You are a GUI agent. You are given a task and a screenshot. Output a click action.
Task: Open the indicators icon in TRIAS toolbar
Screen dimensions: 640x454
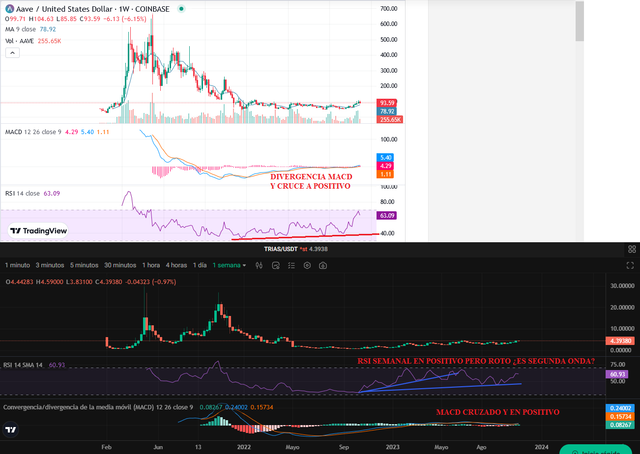click(x=276, y=265)
